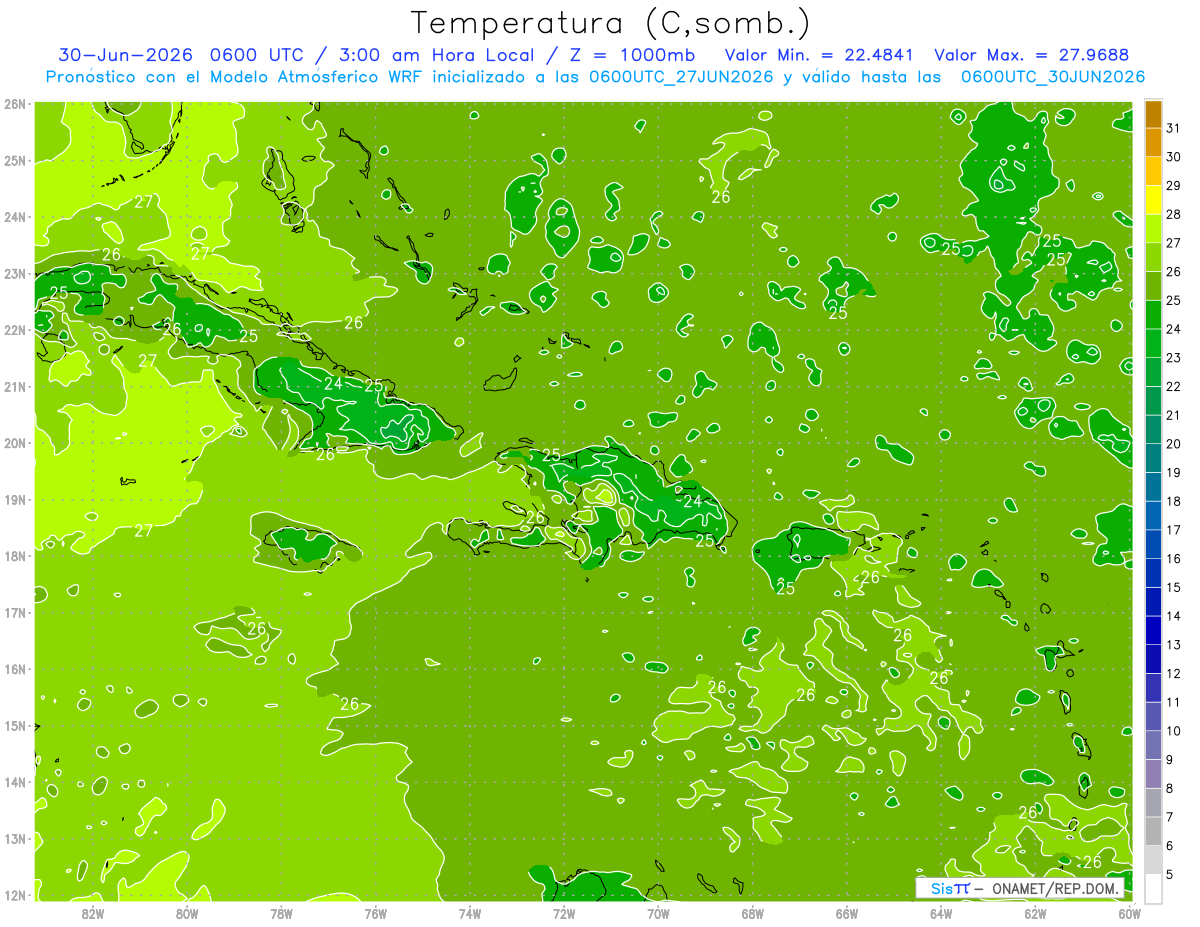Screen dimensions: 1200x927
Task: Pick the gray swatch between 6 and 7
Action: coord(1153,831)
